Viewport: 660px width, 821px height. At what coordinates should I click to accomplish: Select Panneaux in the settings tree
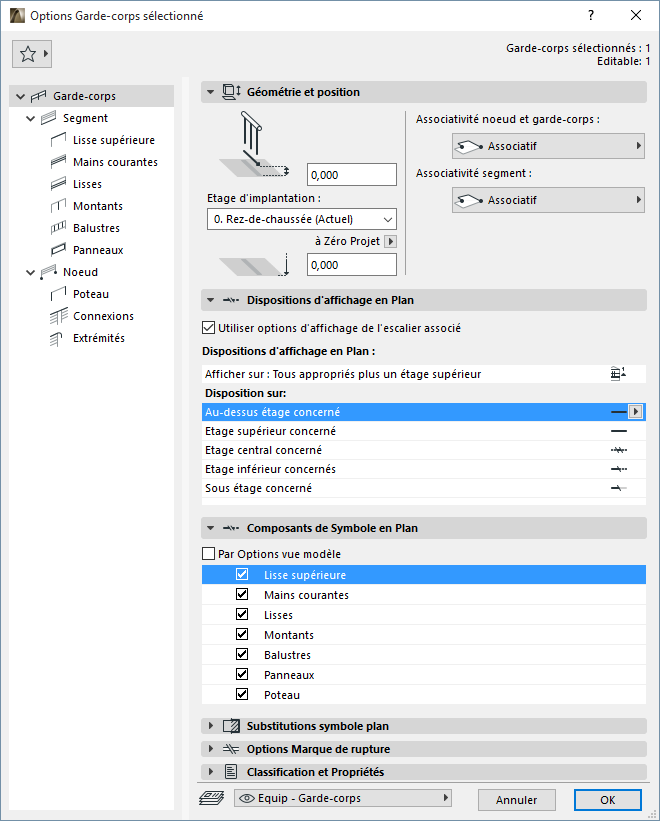click(98, 250)
